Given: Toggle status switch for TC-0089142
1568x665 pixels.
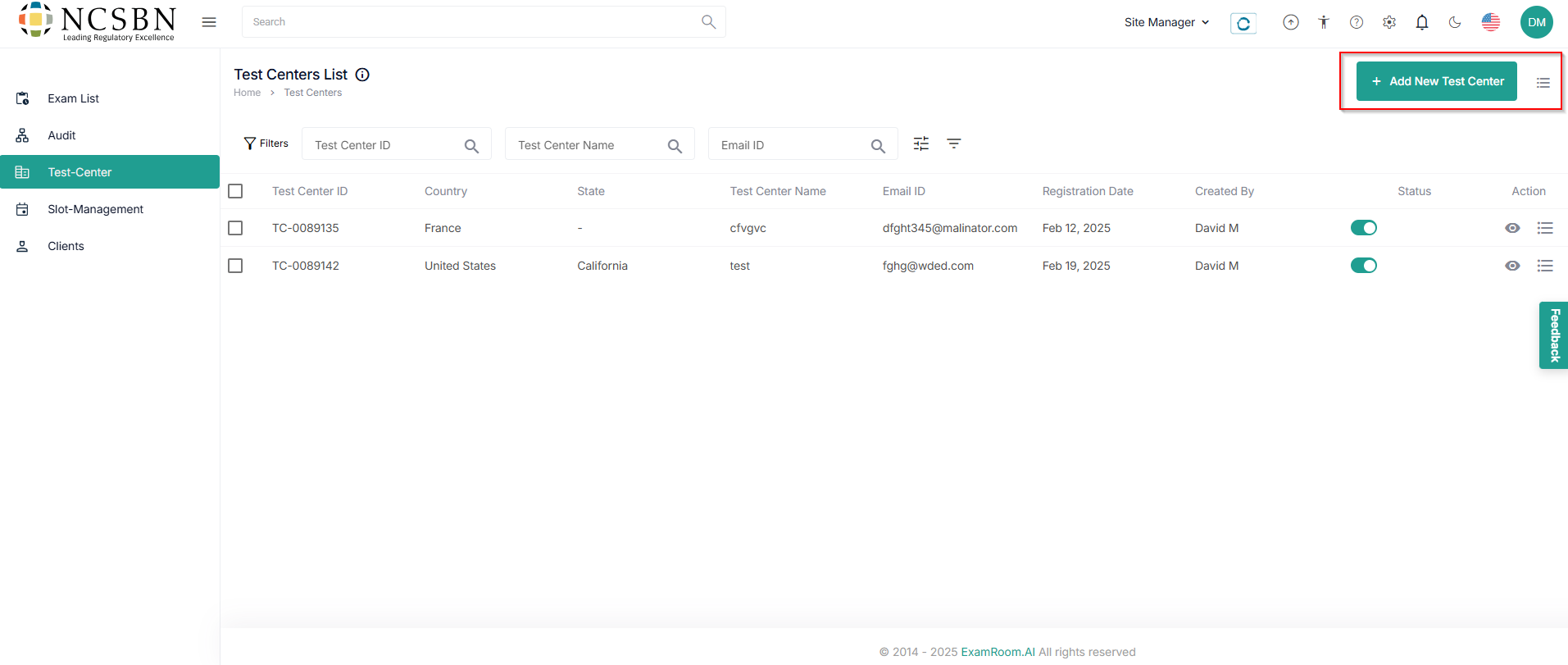Looking at the screenshot, I should coord(1364,266).
